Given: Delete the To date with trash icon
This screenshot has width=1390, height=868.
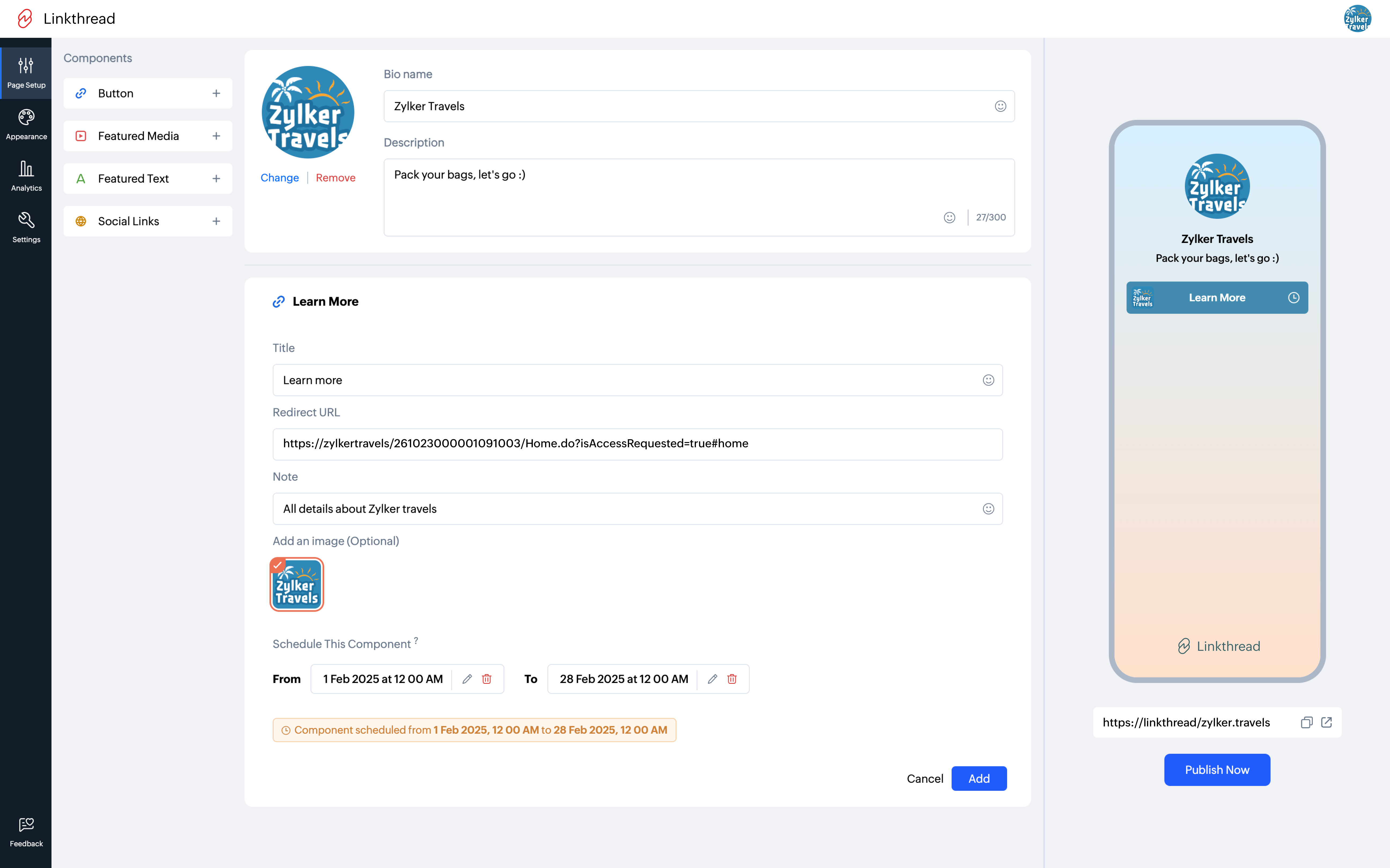Looking at the screenshot, I should (732, 679).
